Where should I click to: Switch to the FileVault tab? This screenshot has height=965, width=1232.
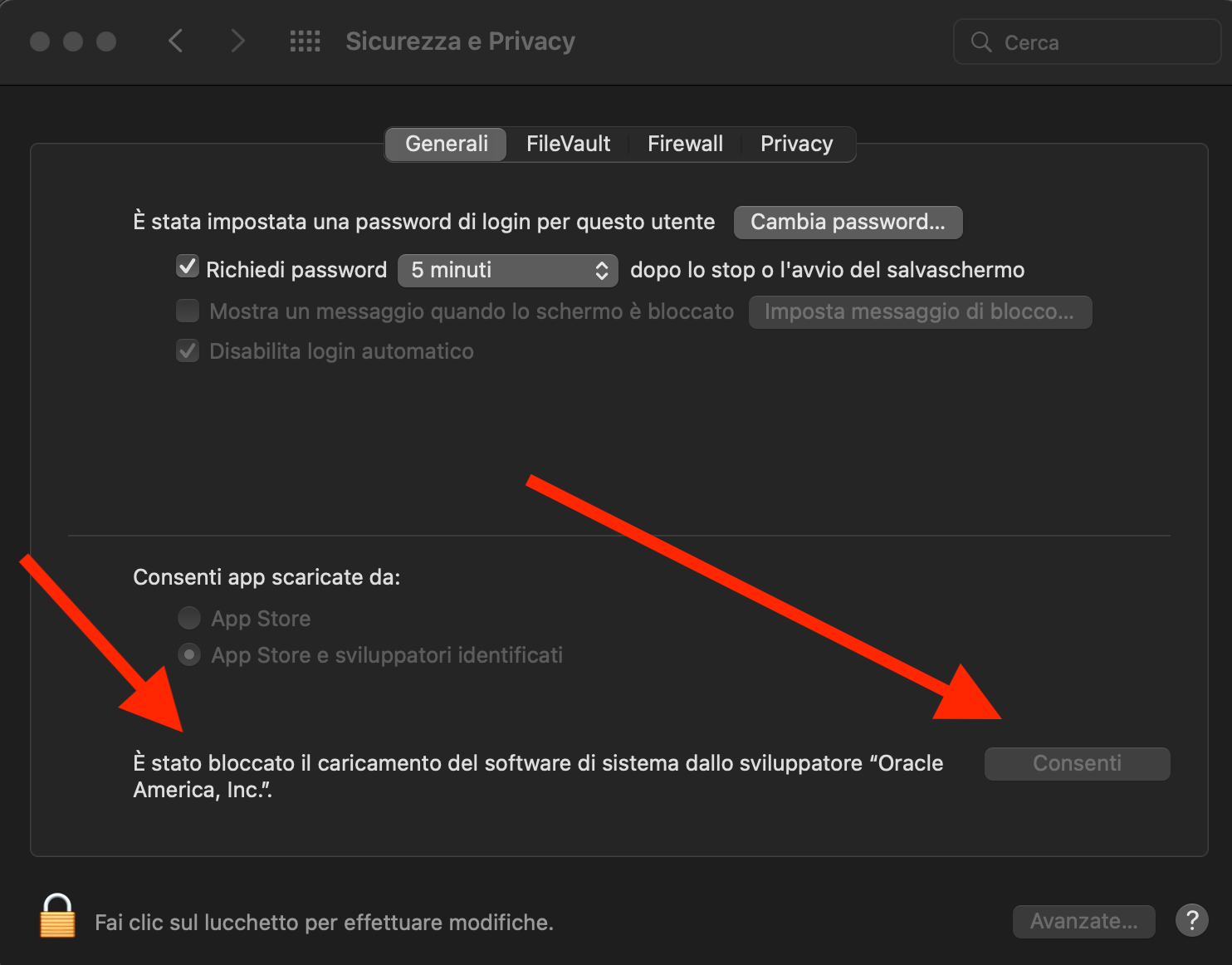click(568, 144)
